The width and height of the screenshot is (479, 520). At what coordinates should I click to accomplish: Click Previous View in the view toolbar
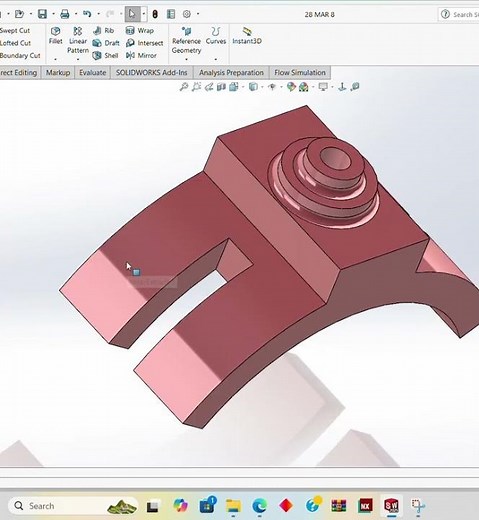pyautogui.click(x=209, y=87)
